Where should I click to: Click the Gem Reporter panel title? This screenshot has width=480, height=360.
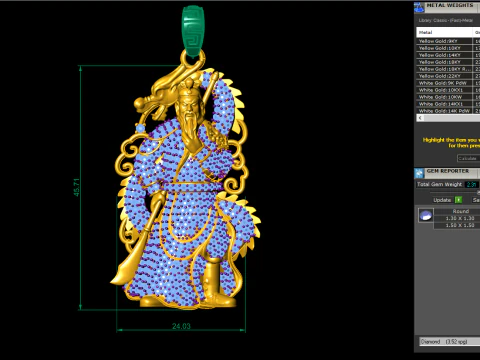pos(448,171)
